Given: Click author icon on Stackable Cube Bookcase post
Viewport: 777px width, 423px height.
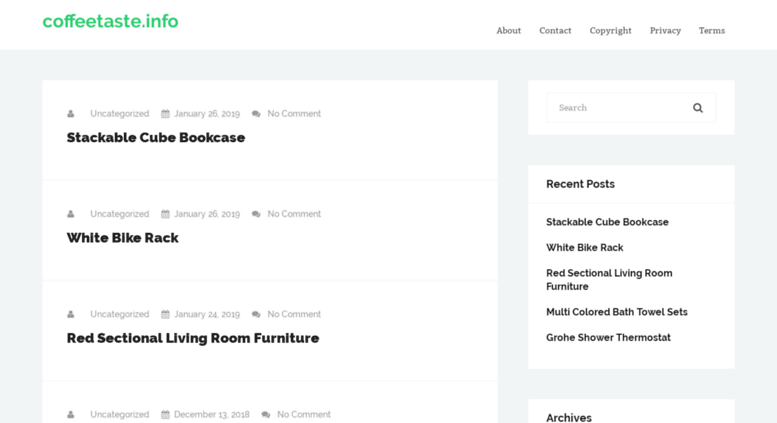Looking at the screenshot, I should [x=71, y=114].
